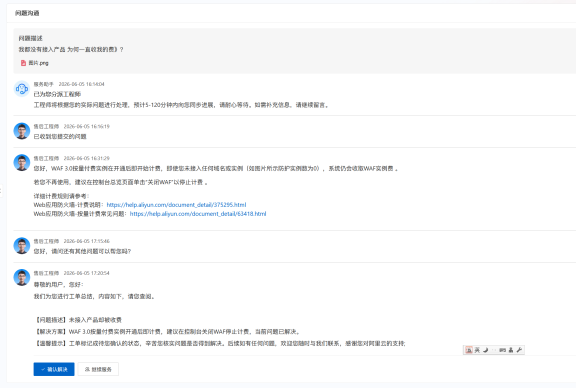Click the input method logo icon
The height and width of the screenshot is (388, 576).
[469, 350]
